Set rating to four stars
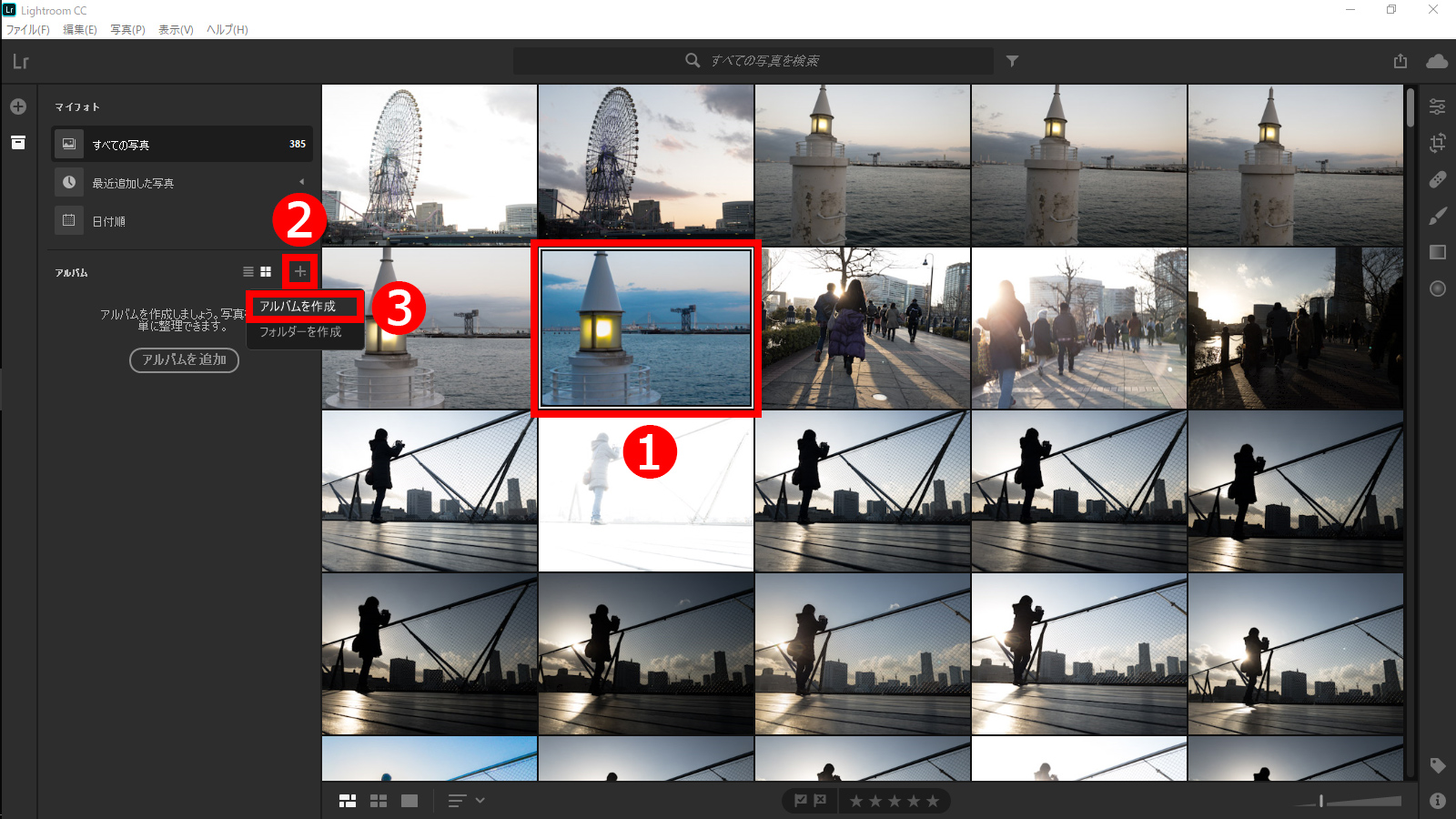The height and width of the screenshot is (819, 1456). click(914, 801)
